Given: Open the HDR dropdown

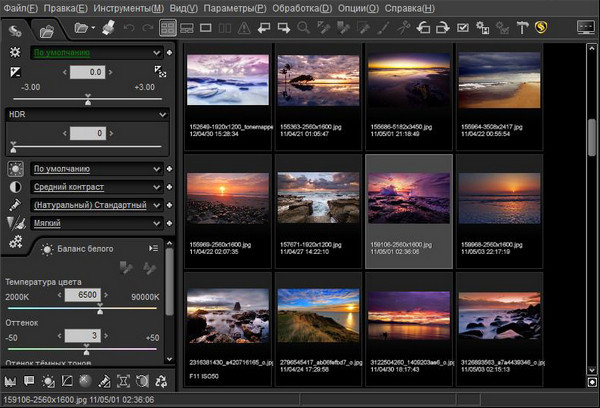Looking at the screenshot, I should point(87,114).
